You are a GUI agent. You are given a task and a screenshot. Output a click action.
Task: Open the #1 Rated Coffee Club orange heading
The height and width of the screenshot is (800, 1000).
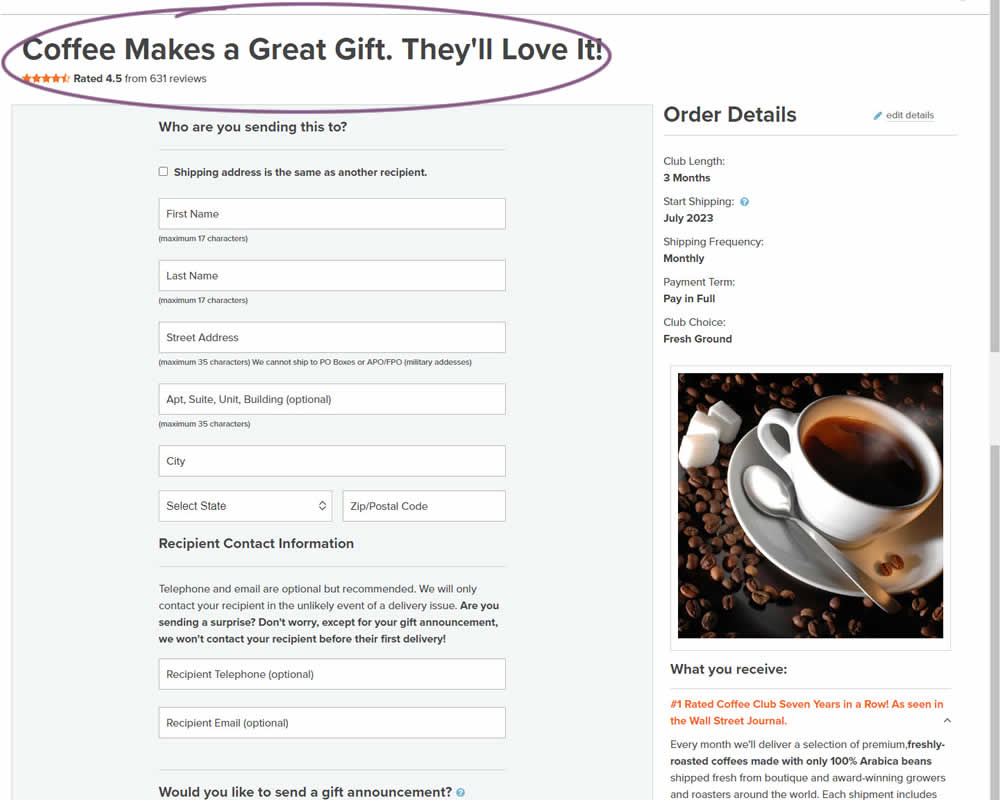806,712
